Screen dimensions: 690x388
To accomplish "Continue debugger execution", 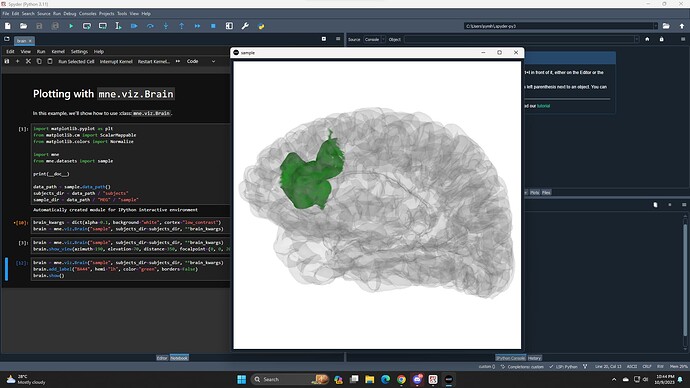I will (198, 26).
